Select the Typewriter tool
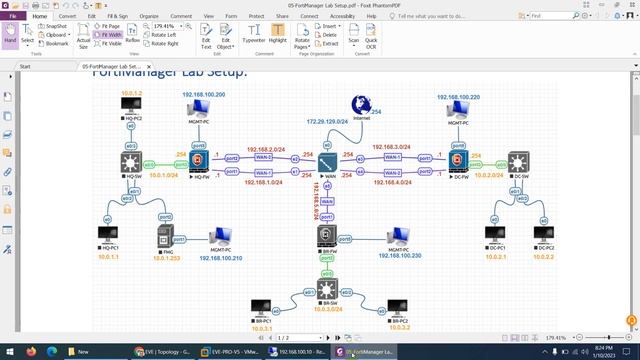 click(253, 33)
